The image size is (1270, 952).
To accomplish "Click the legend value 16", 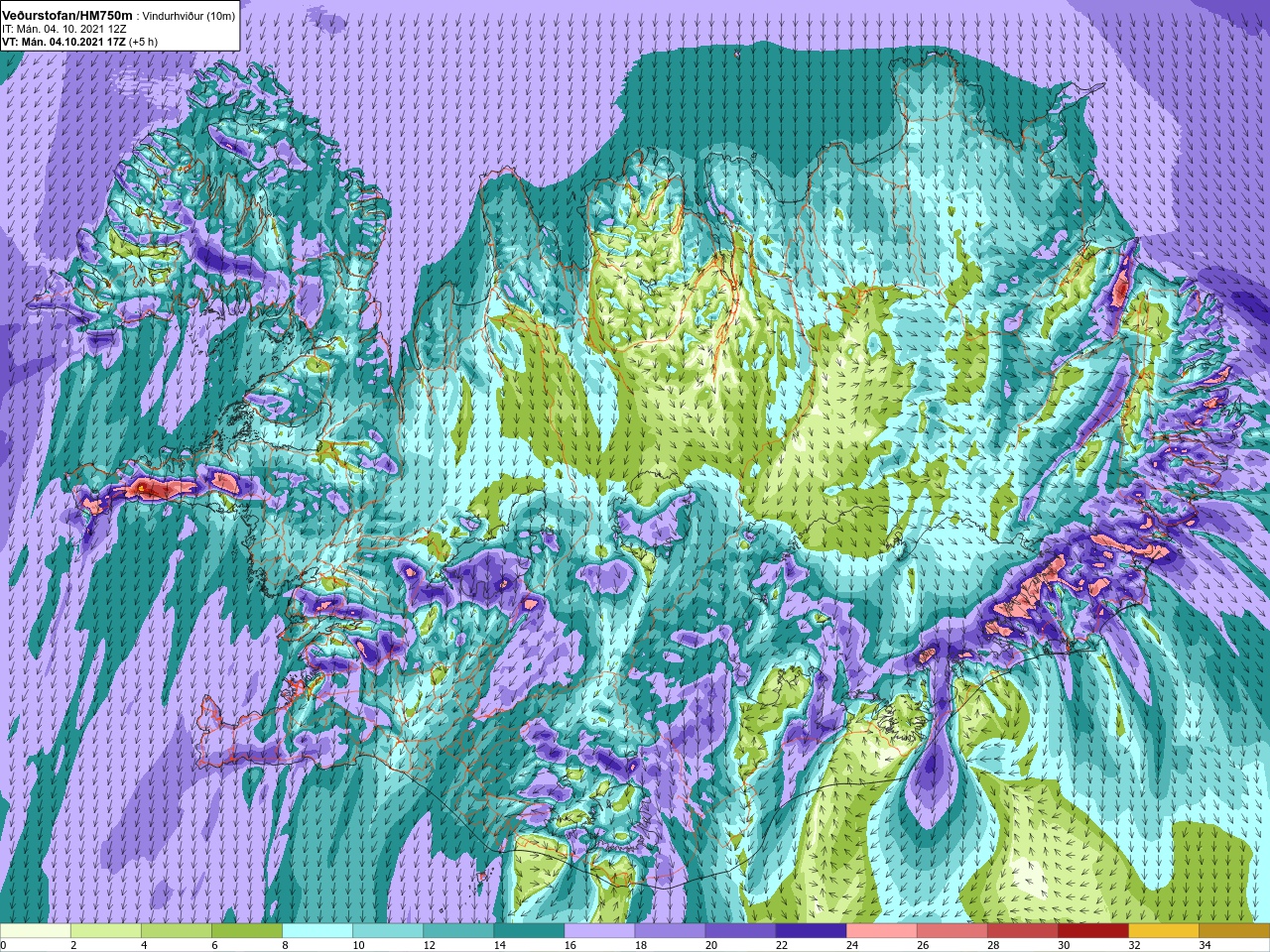I will click(x=571, y=945).
